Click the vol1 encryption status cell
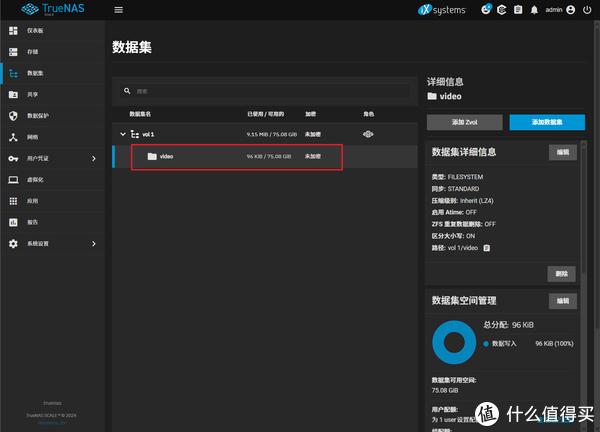600x432 pixels. click(x=313, y=134)
